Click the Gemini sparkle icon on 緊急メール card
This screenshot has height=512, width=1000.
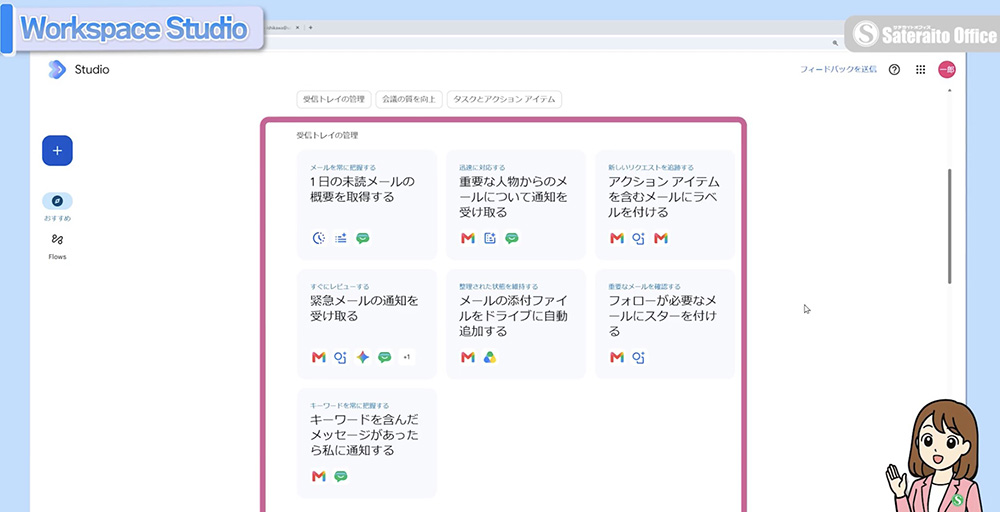[x=362, y=357]
